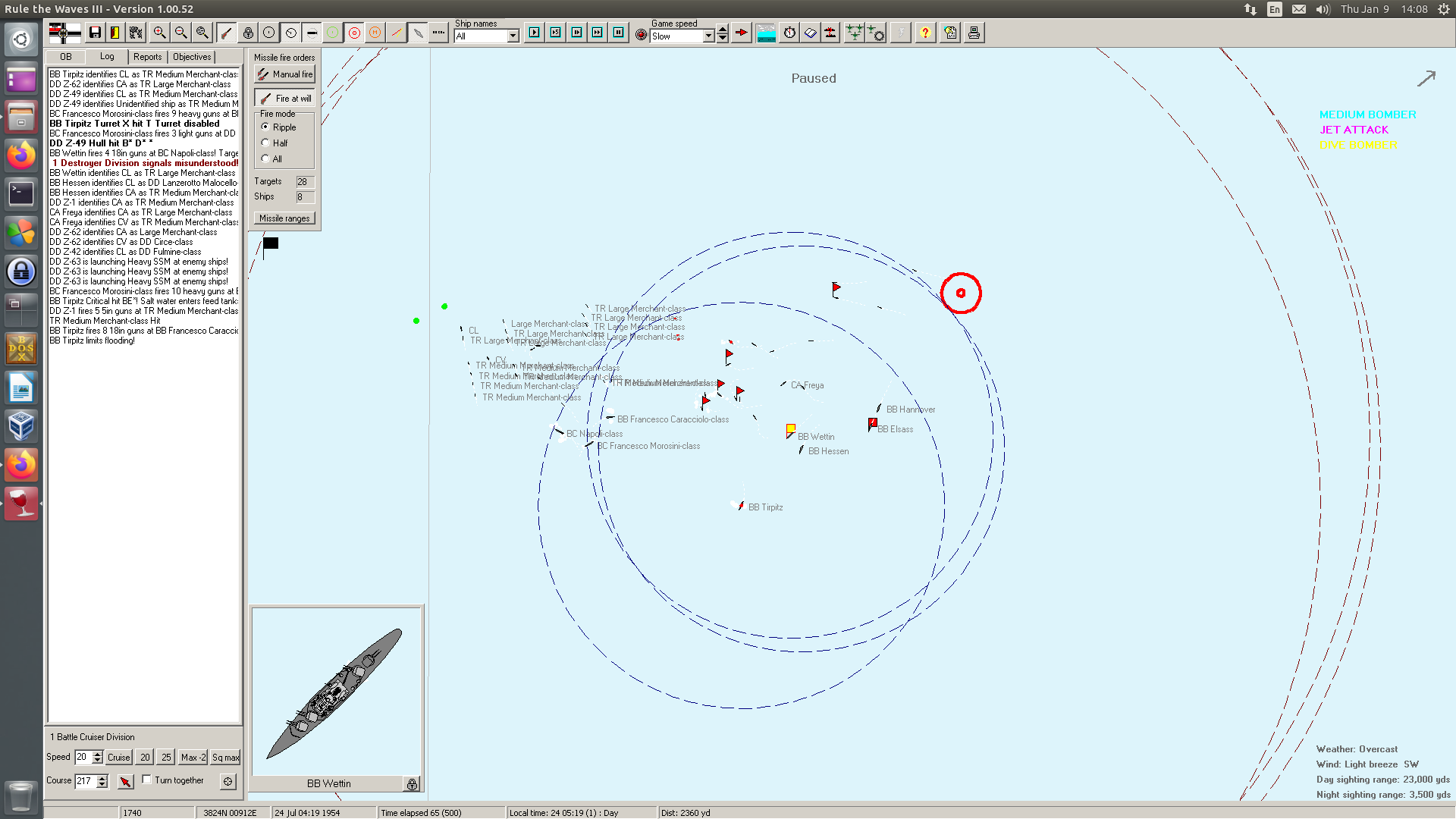Zoom out on the battle map
The height and width of the screenshot is (819, 1456).
pos(180,33)
